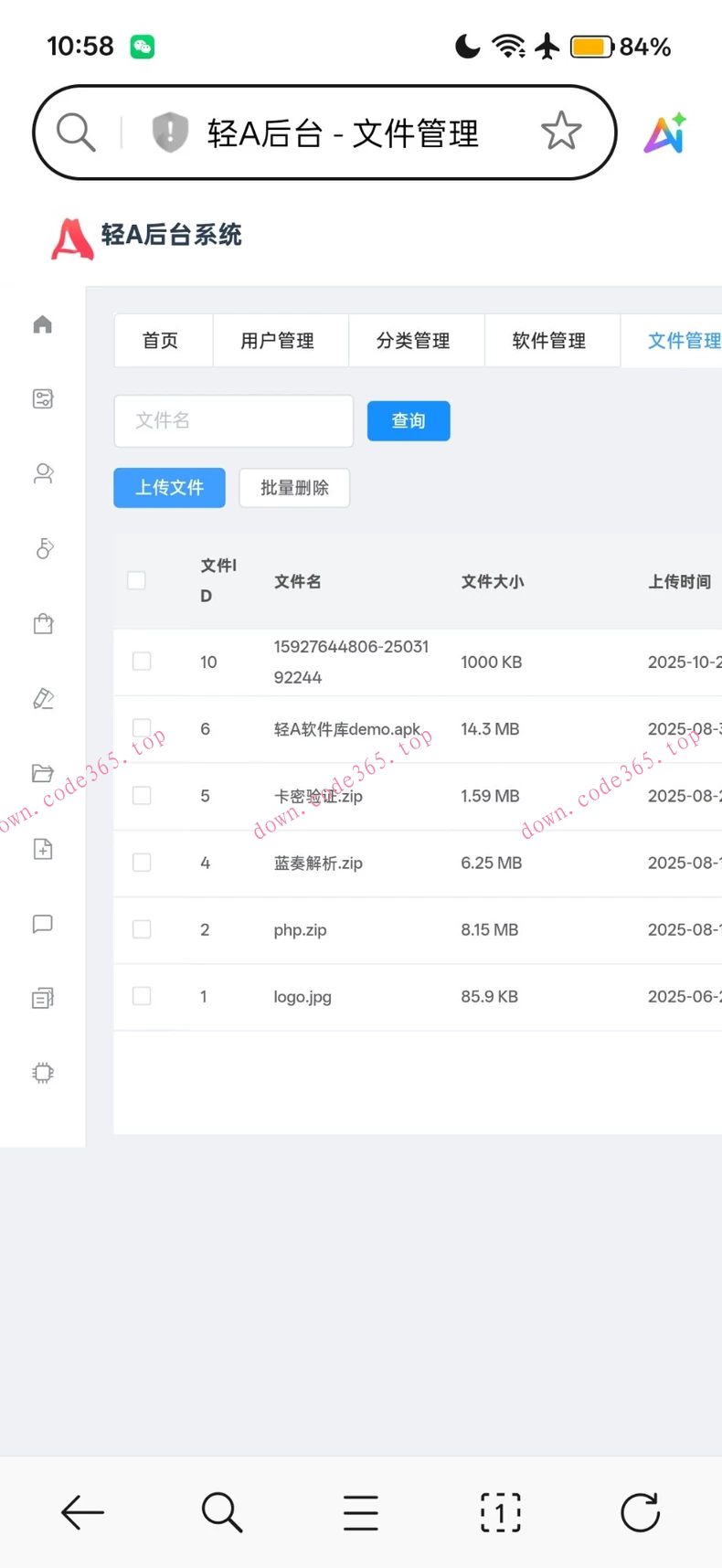Go back with the arrow icon

tap(82, 1512)
